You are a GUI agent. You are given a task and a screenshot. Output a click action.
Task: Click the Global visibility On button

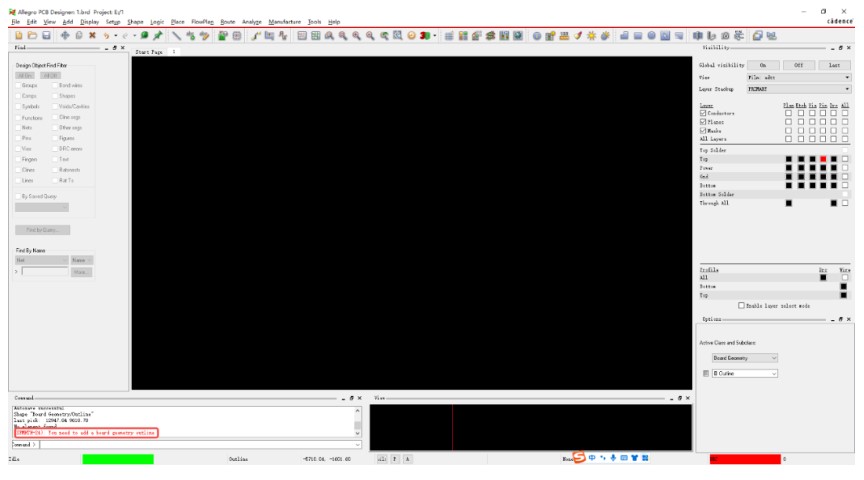tap(763, 65)
